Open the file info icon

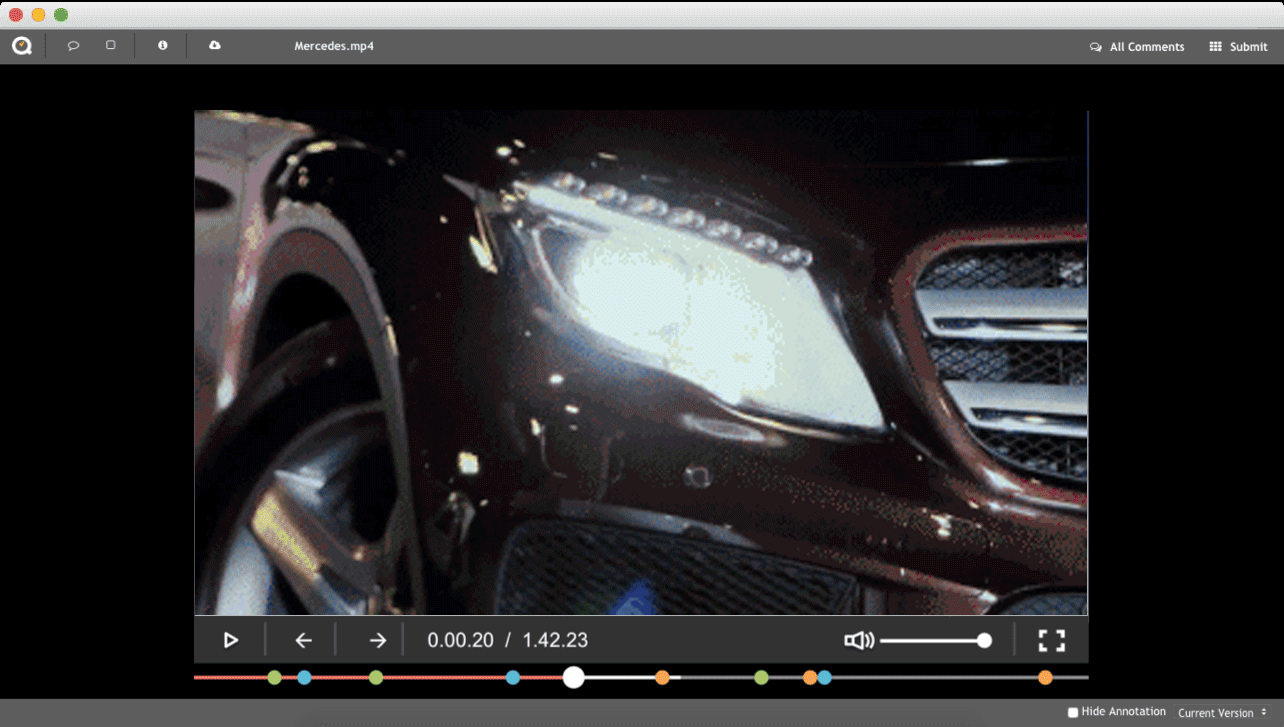coord(163,45)
